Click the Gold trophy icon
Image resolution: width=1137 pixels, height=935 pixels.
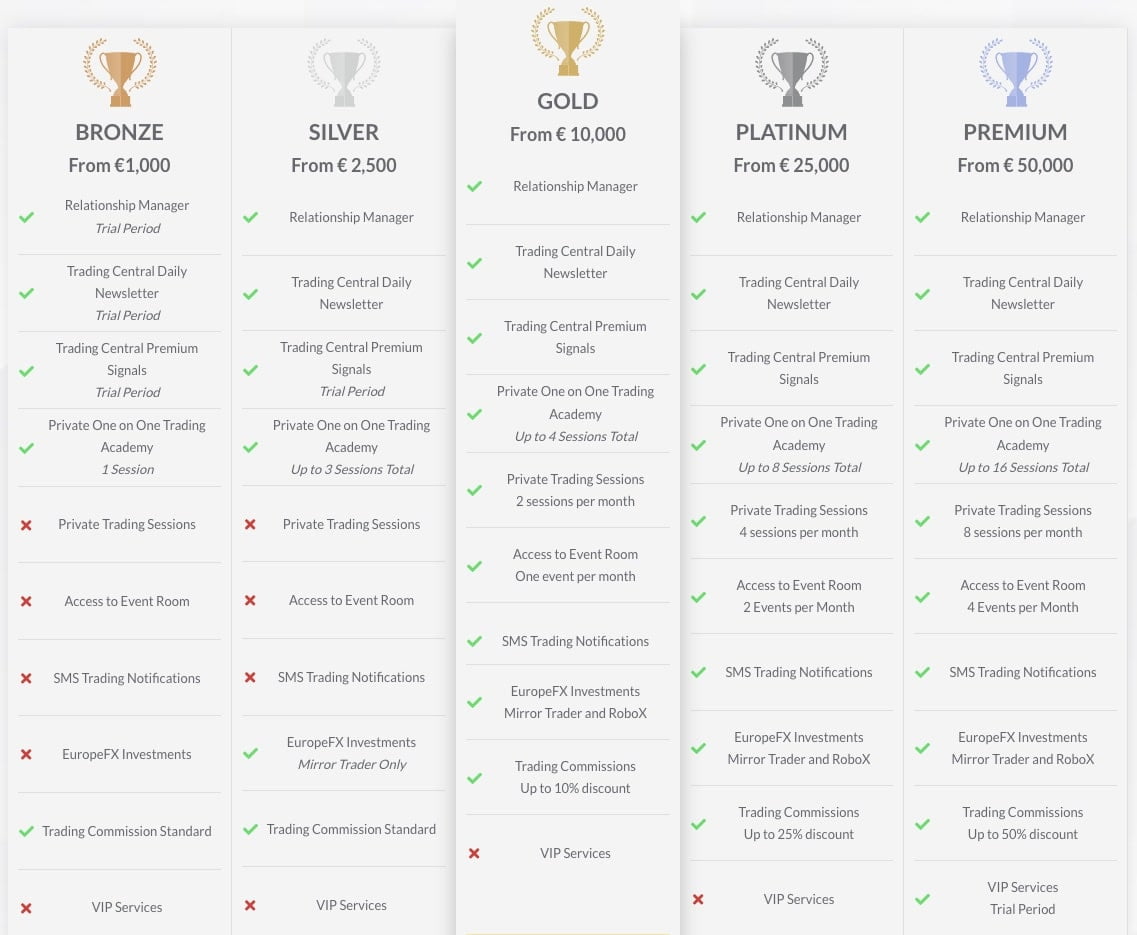(x=568, y=42)
